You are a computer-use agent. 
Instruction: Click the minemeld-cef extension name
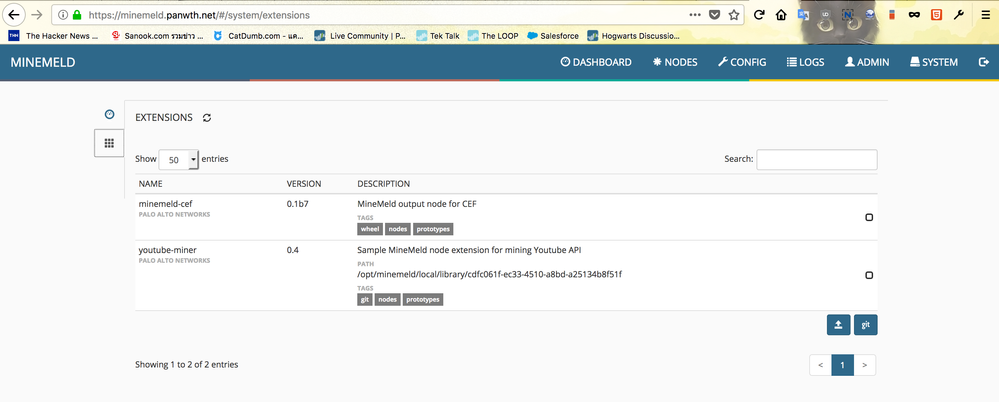coord(166,204)
